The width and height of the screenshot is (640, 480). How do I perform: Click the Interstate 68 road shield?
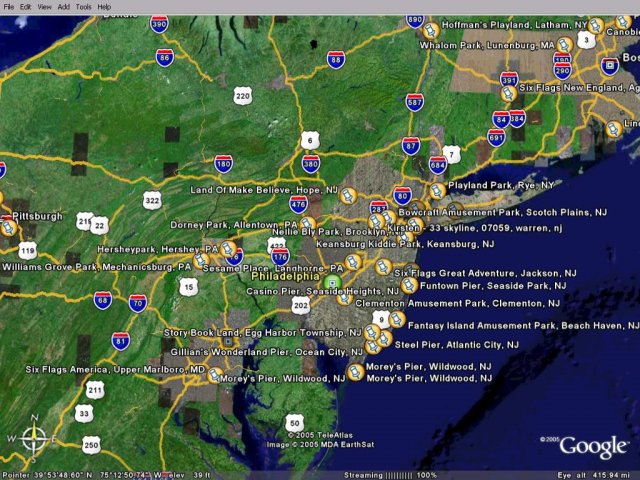[x=102, y=300]
